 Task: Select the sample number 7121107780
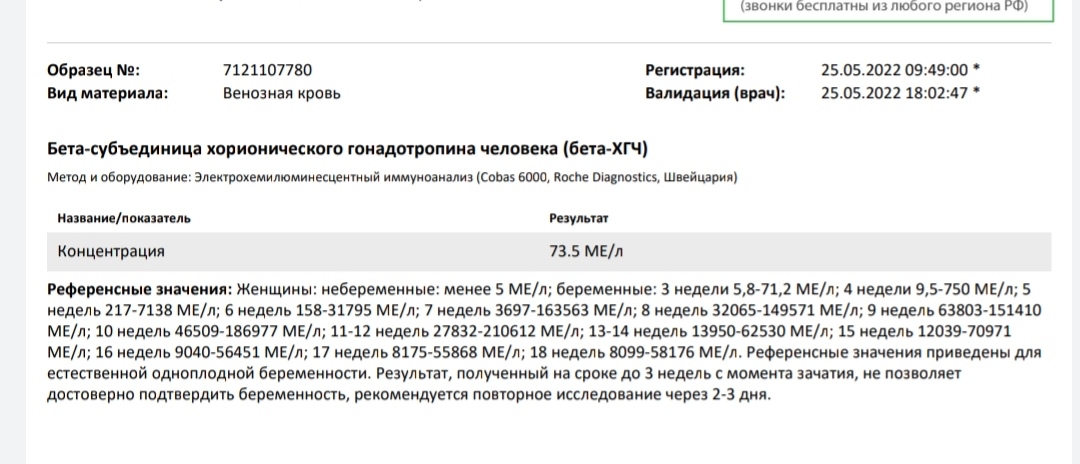coord(268,70)
